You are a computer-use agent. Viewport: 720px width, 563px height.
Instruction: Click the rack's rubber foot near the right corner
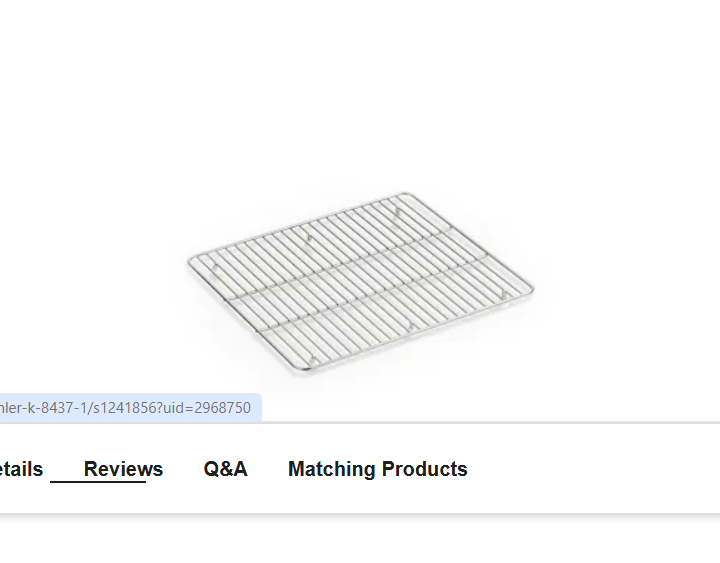click(504, 294)
